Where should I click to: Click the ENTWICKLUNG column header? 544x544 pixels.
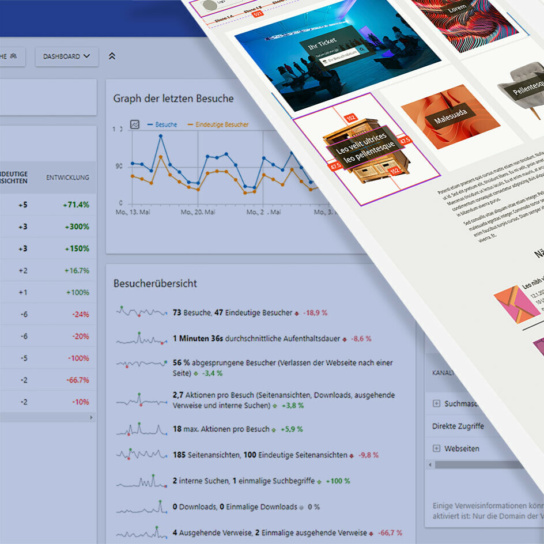pyautogui.click(x=68, y=178)
